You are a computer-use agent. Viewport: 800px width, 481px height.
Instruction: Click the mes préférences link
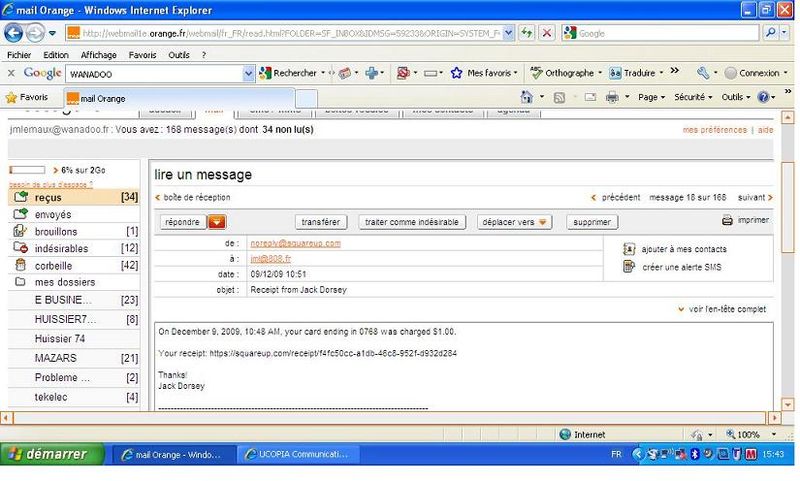coord(714,130)
